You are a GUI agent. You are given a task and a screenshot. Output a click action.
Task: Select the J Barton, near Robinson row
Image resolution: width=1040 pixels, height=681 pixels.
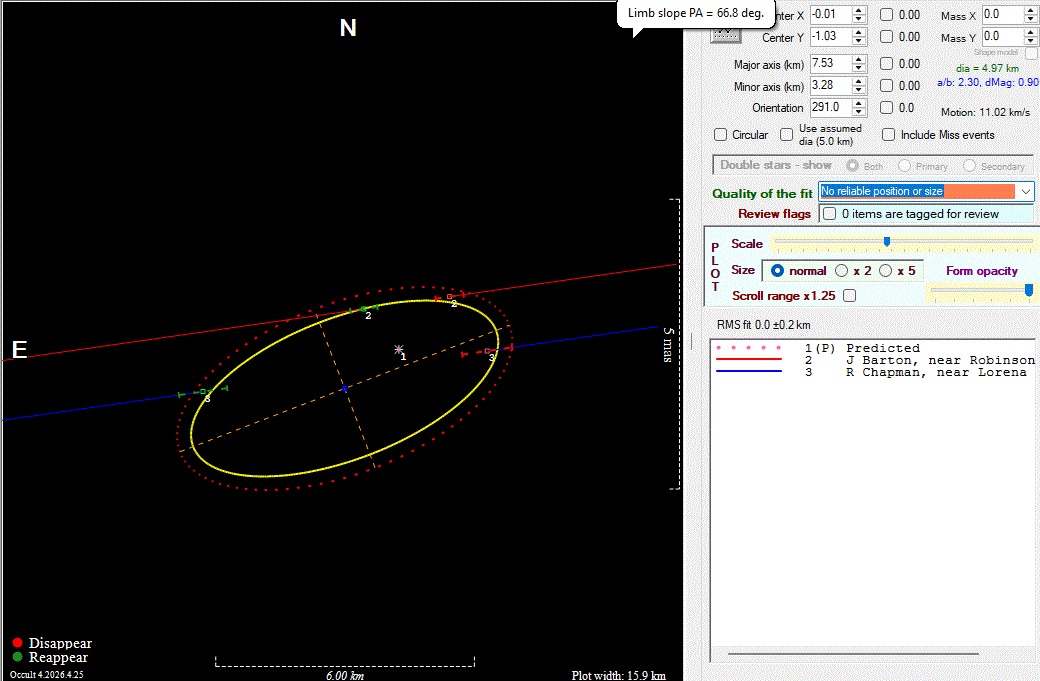[x=875, y=360]
